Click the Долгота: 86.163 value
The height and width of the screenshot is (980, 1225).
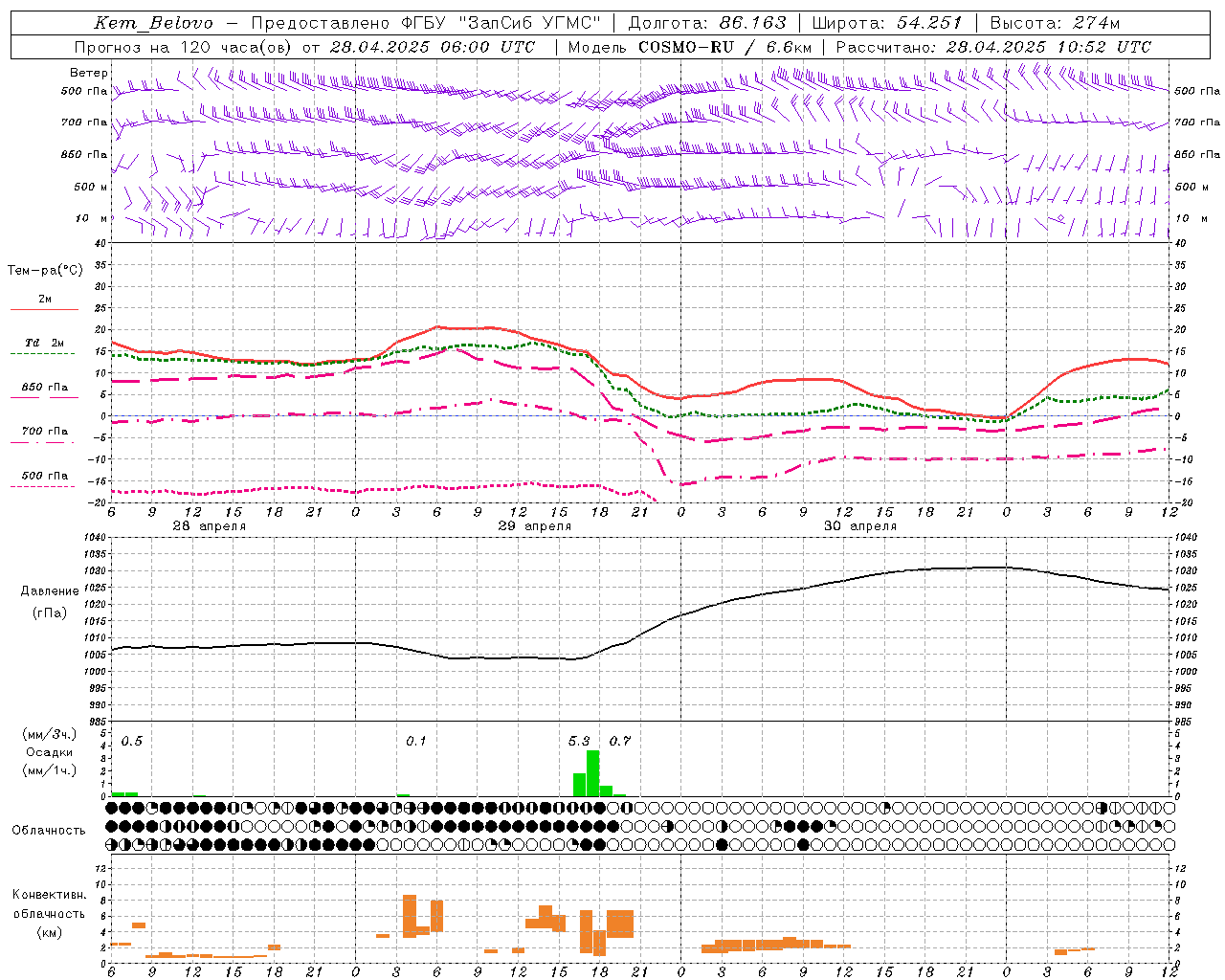click(x=707, y=23)
